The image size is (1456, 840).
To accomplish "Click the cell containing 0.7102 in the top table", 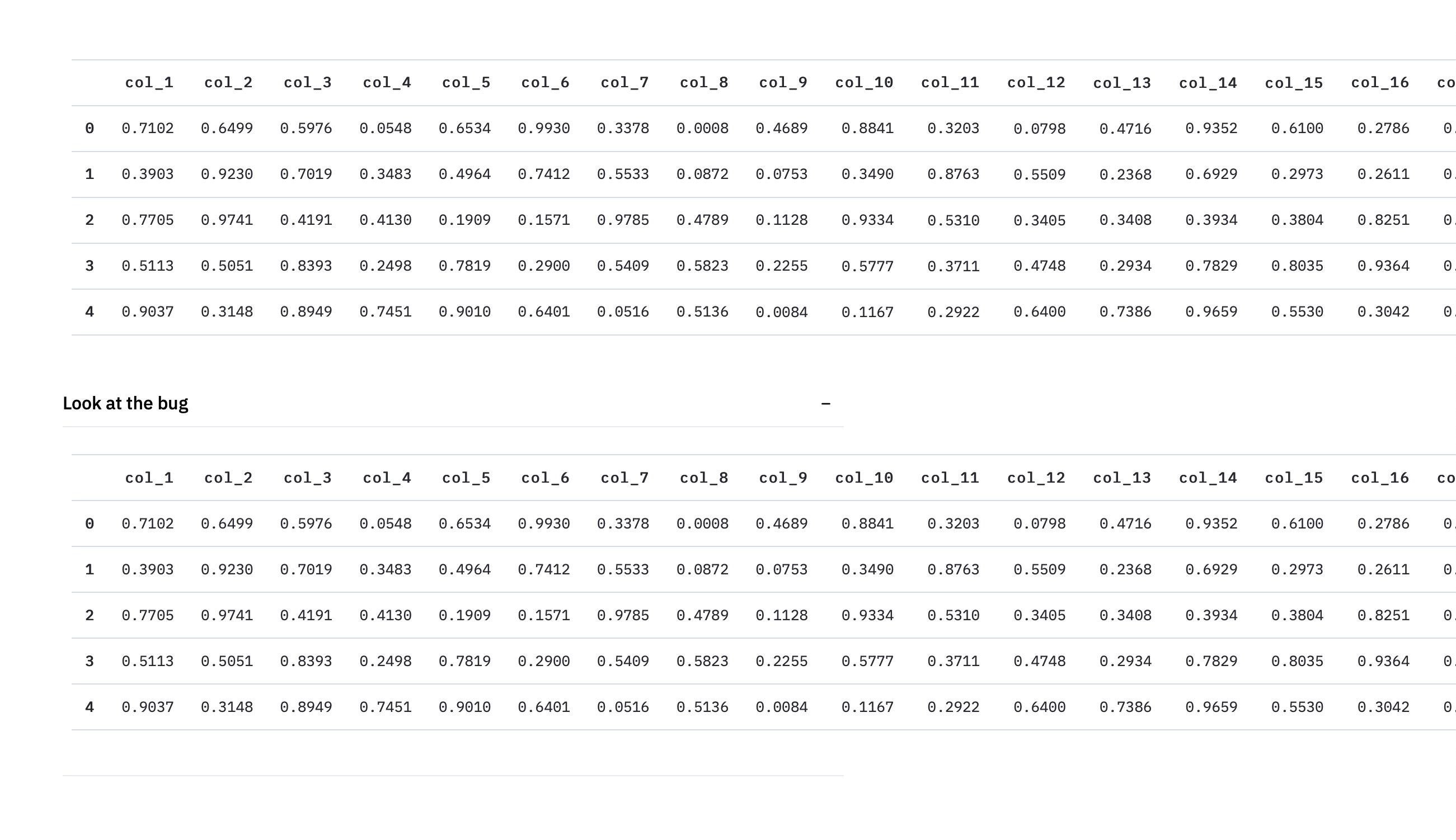I will pos(148,128).
